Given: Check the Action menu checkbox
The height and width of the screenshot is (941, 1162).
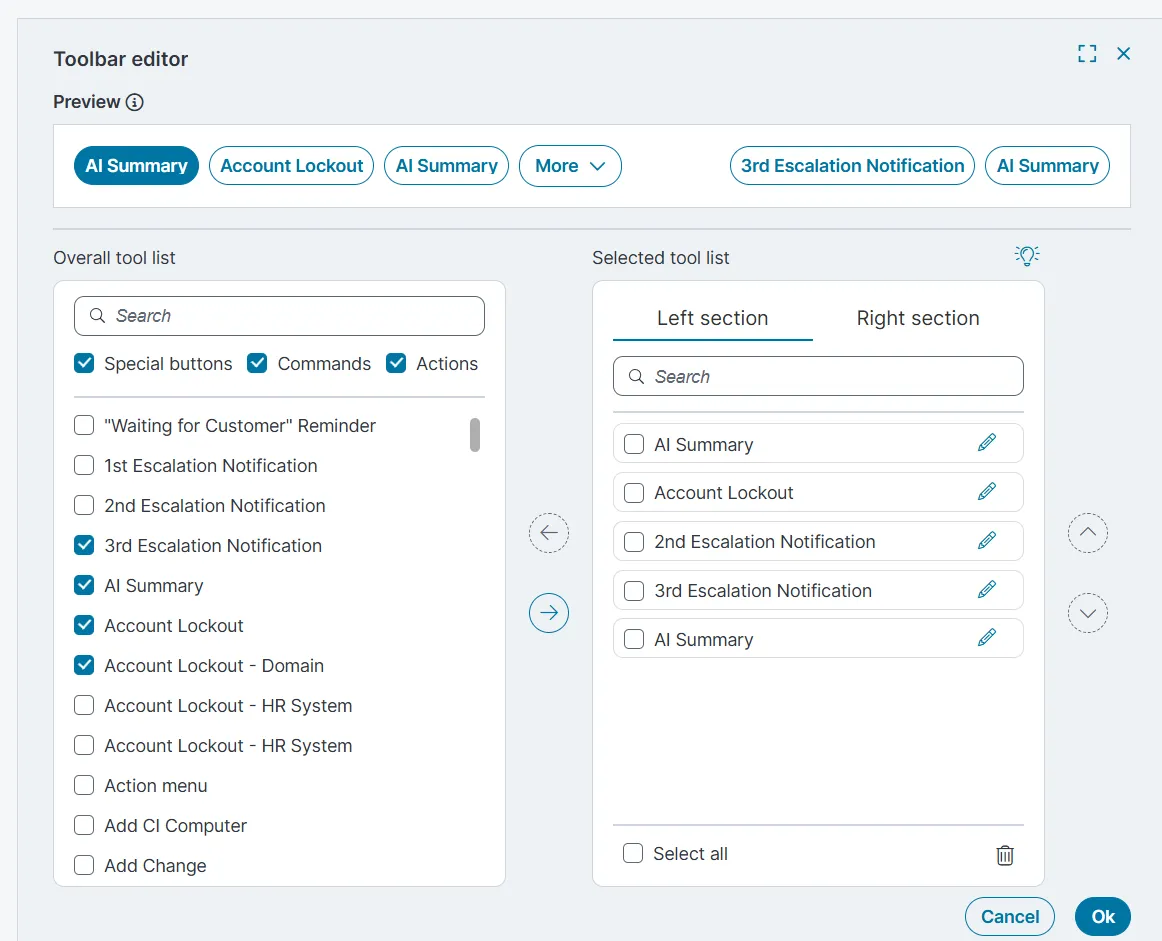Looking at the screenshot, I should click(x=84, y=785).
